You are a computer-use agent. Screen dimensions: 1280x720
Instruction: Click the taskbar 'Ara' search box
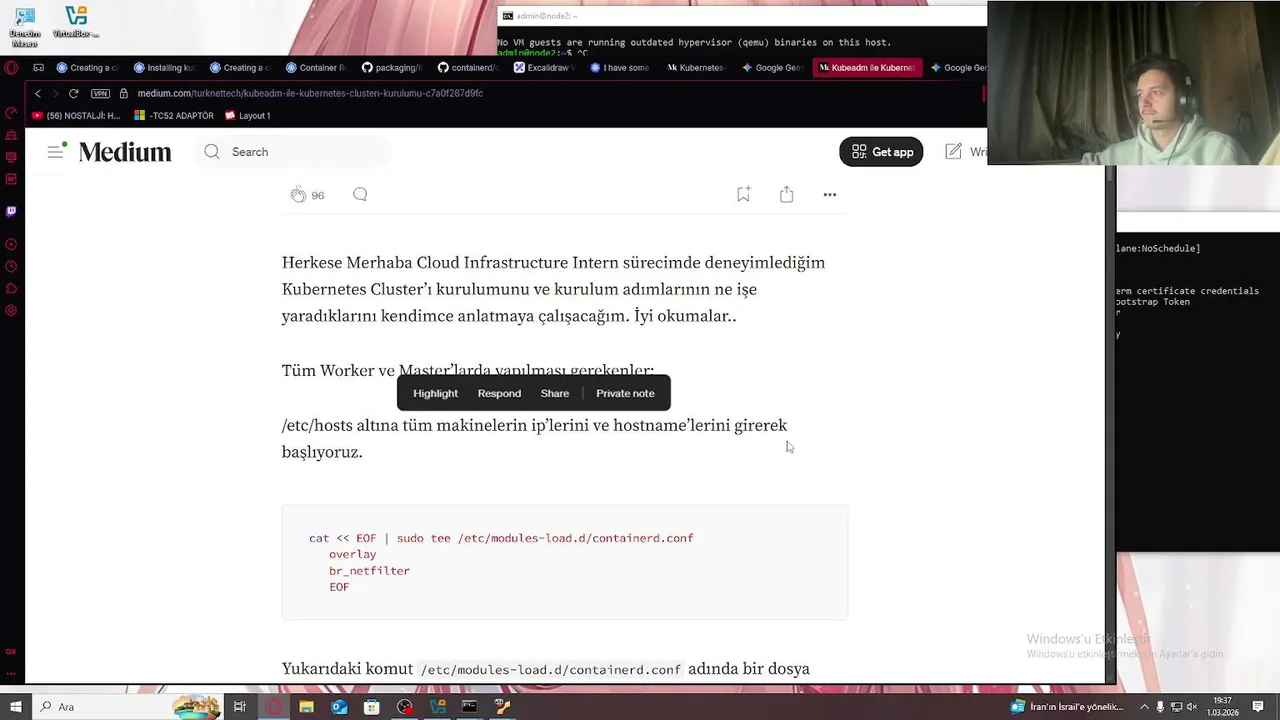(130, 707)
